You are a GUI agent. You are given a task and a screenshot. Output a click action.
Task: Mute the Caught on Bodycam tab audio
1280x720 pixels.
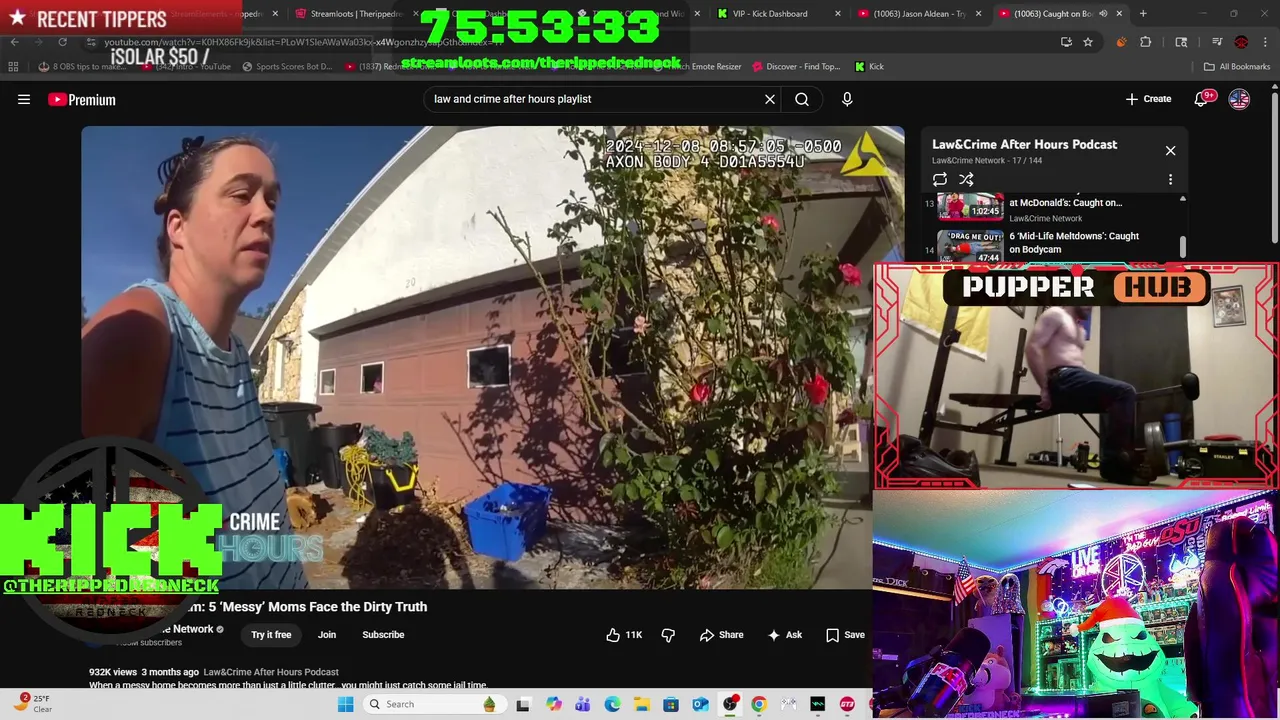click(1103, 14)
